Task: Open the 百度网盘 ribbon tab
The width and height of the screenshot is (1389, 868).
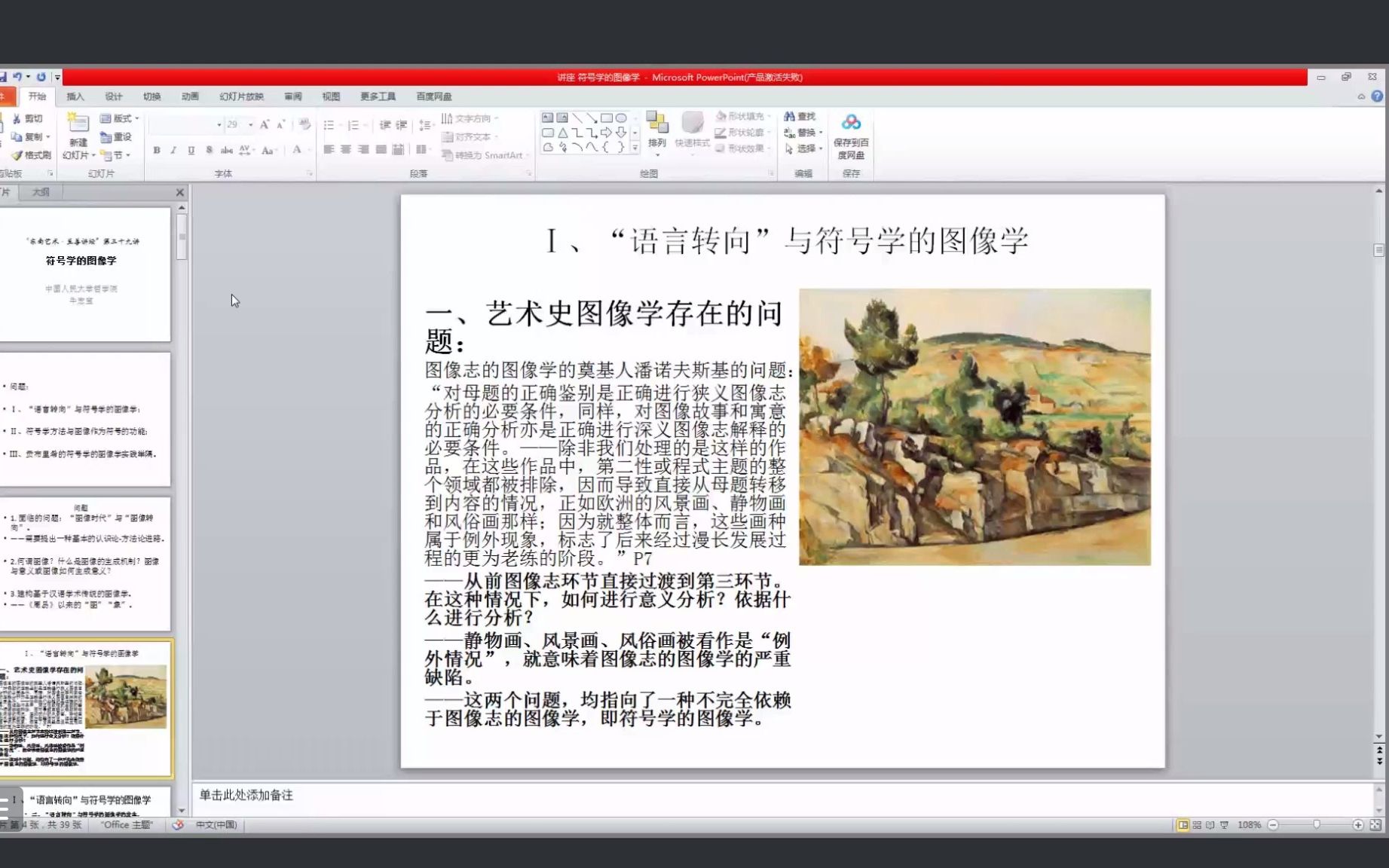Action: click(x=434, y=96)
